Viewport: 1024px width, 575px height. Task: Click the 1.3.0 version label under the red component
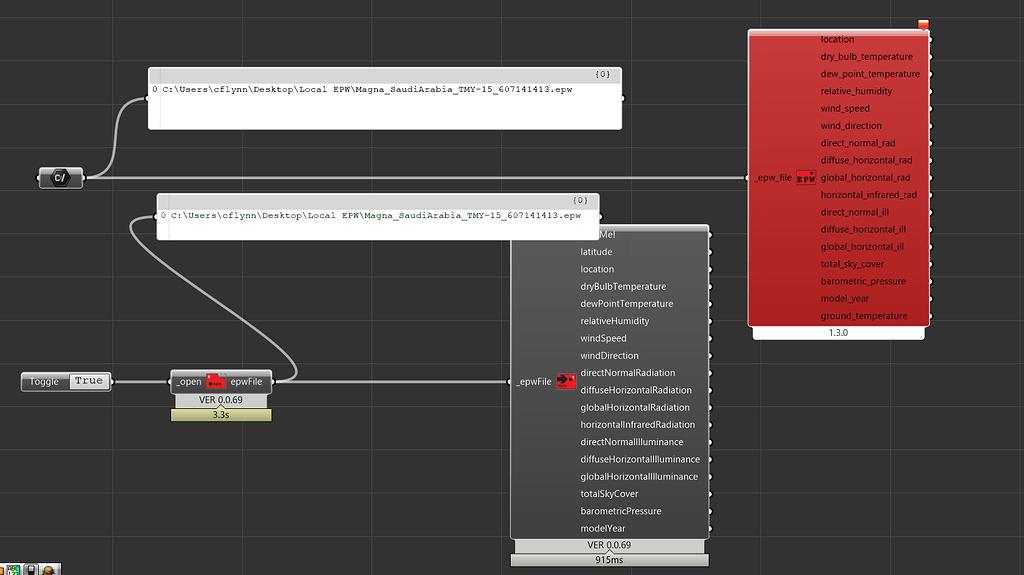pos(838,333)
